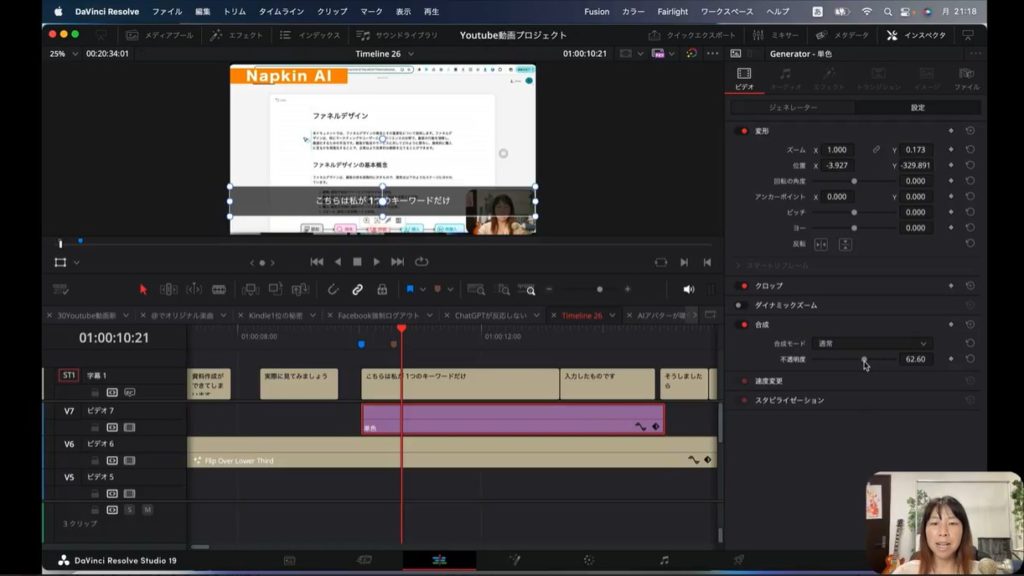Screen dimensions: 1024x576
Task: Enable the ダイナミックズーム toggle
Action: click(741, 305)
